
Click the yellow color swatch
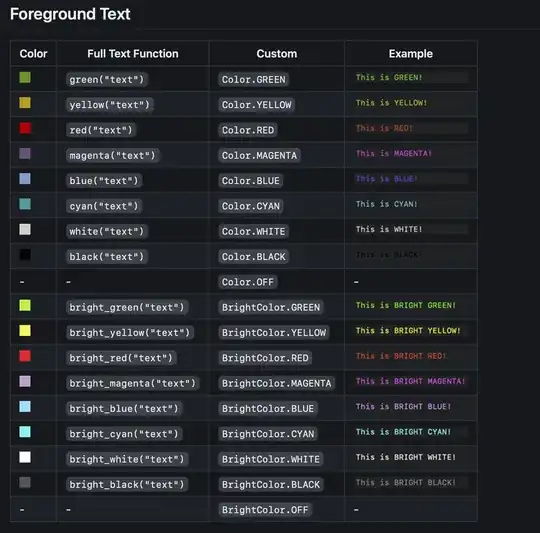(x=25, y=103)
